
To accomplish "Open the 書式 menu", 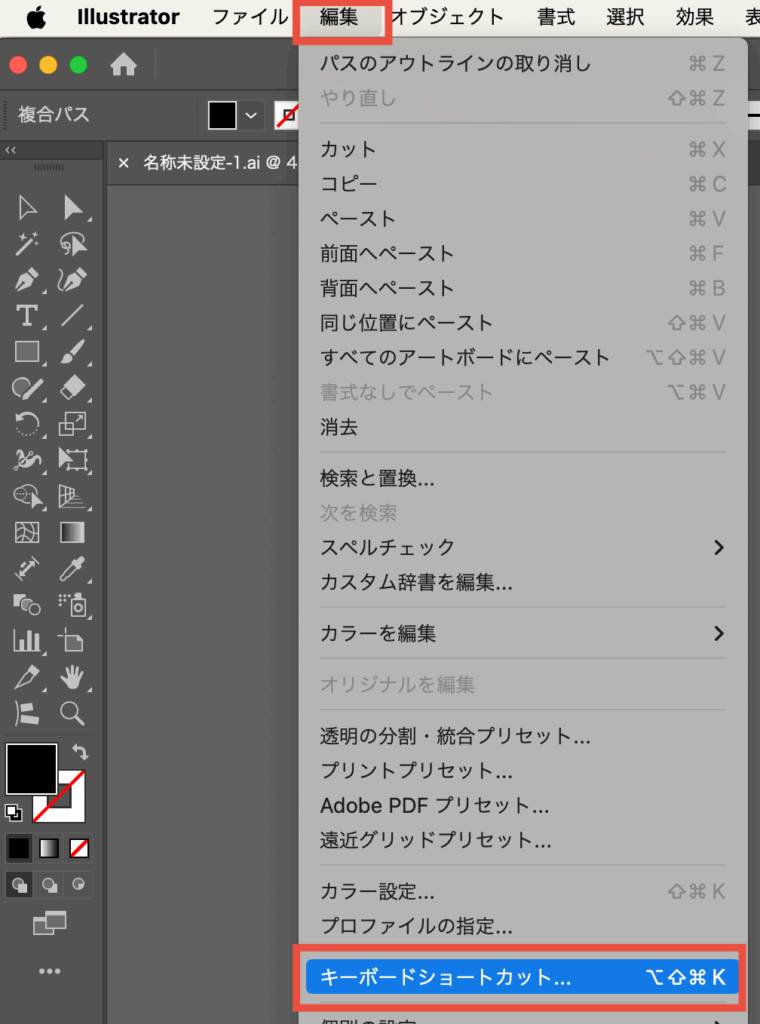I will [556, 17].
